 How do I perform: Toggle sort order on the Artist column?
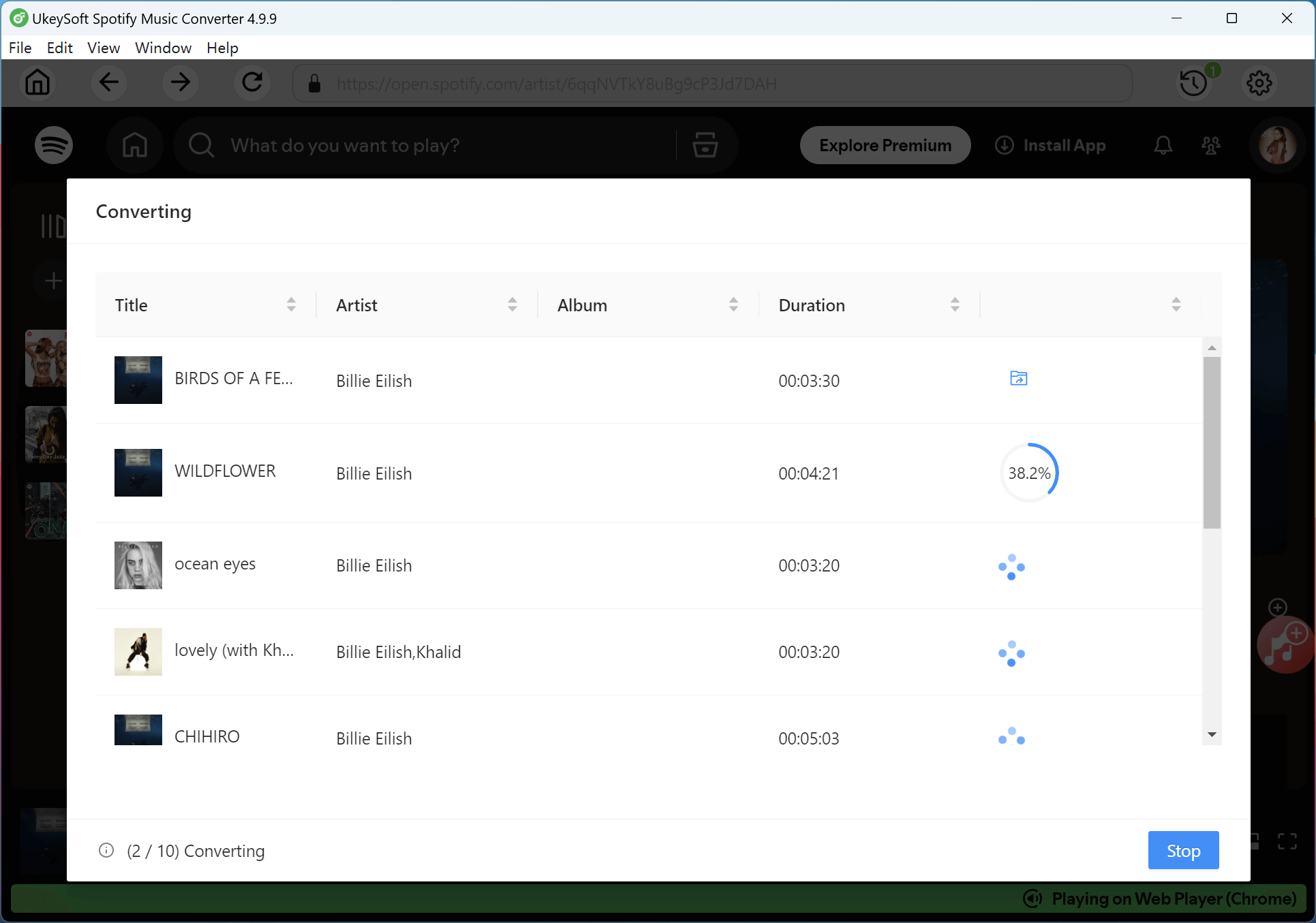pyautogui.click(x=513, y=304)
